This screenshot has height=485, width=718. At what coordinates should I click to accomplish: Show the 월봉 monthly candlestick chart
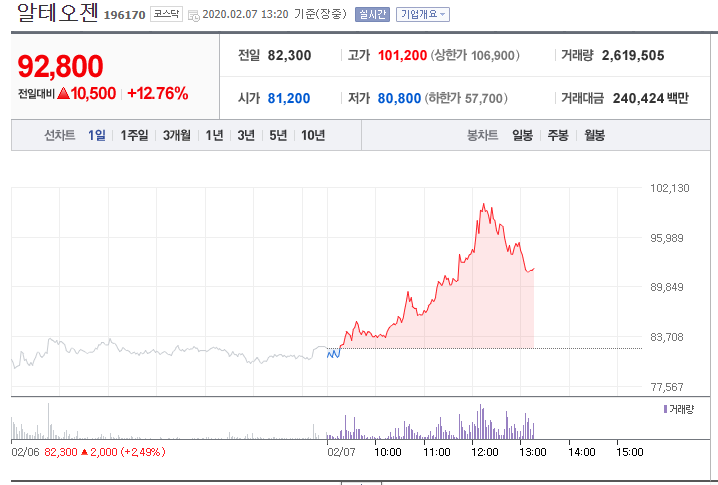click(594, 135)
